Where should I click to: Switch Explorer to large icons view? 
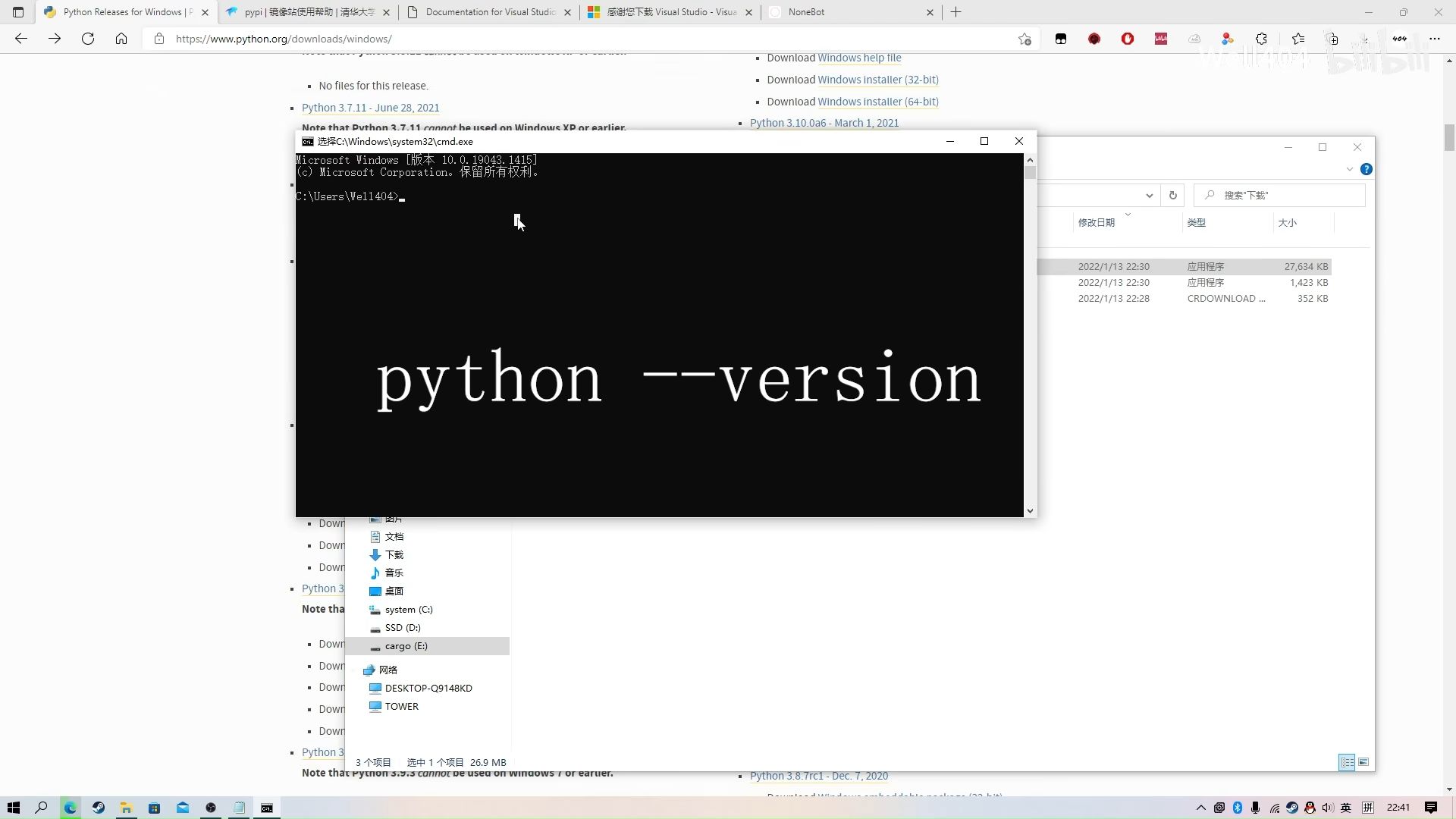pyautogui.click(x=1363, y=762)
